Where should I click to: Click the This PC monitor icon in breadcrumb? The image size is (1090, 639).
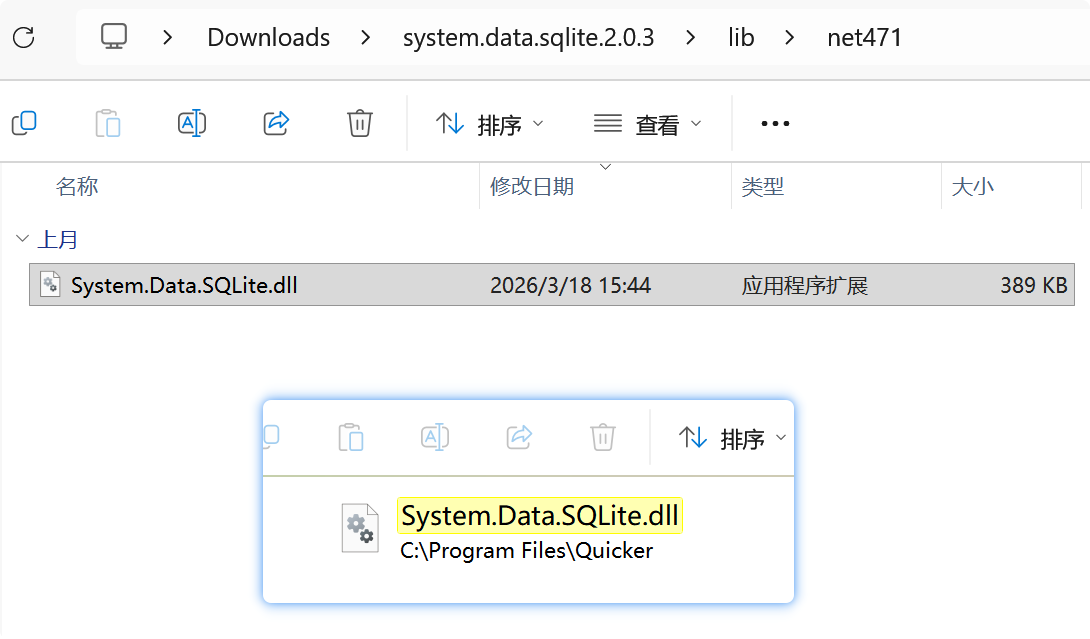click(x=114, y=37)
